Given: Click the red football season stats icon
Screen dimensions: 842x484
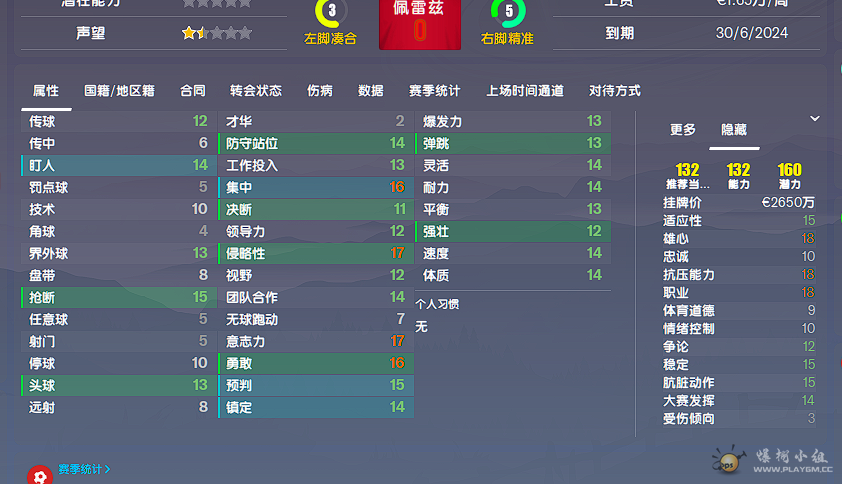Looking at the screenshot, I should pyautogui.click(x=40, y=475).
